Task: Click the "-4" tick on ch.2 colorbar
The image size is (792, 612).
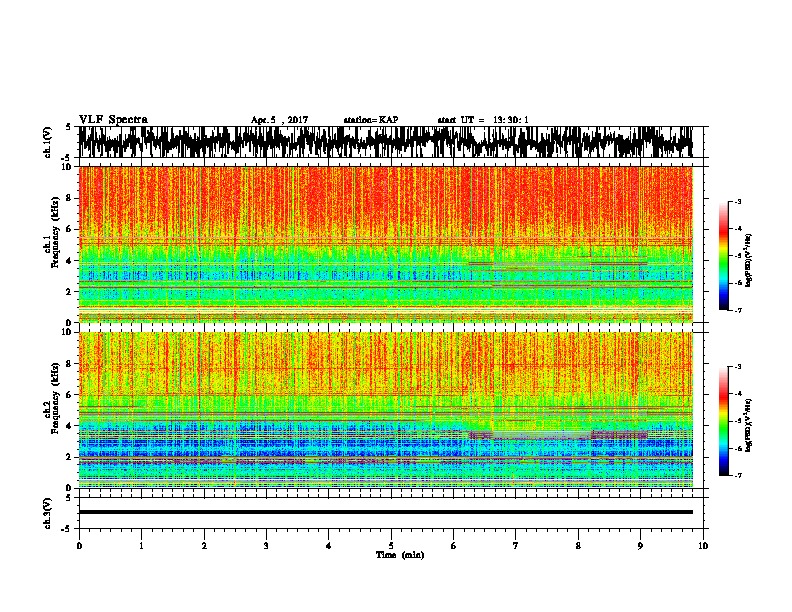Action: click(x=738, y=394)
